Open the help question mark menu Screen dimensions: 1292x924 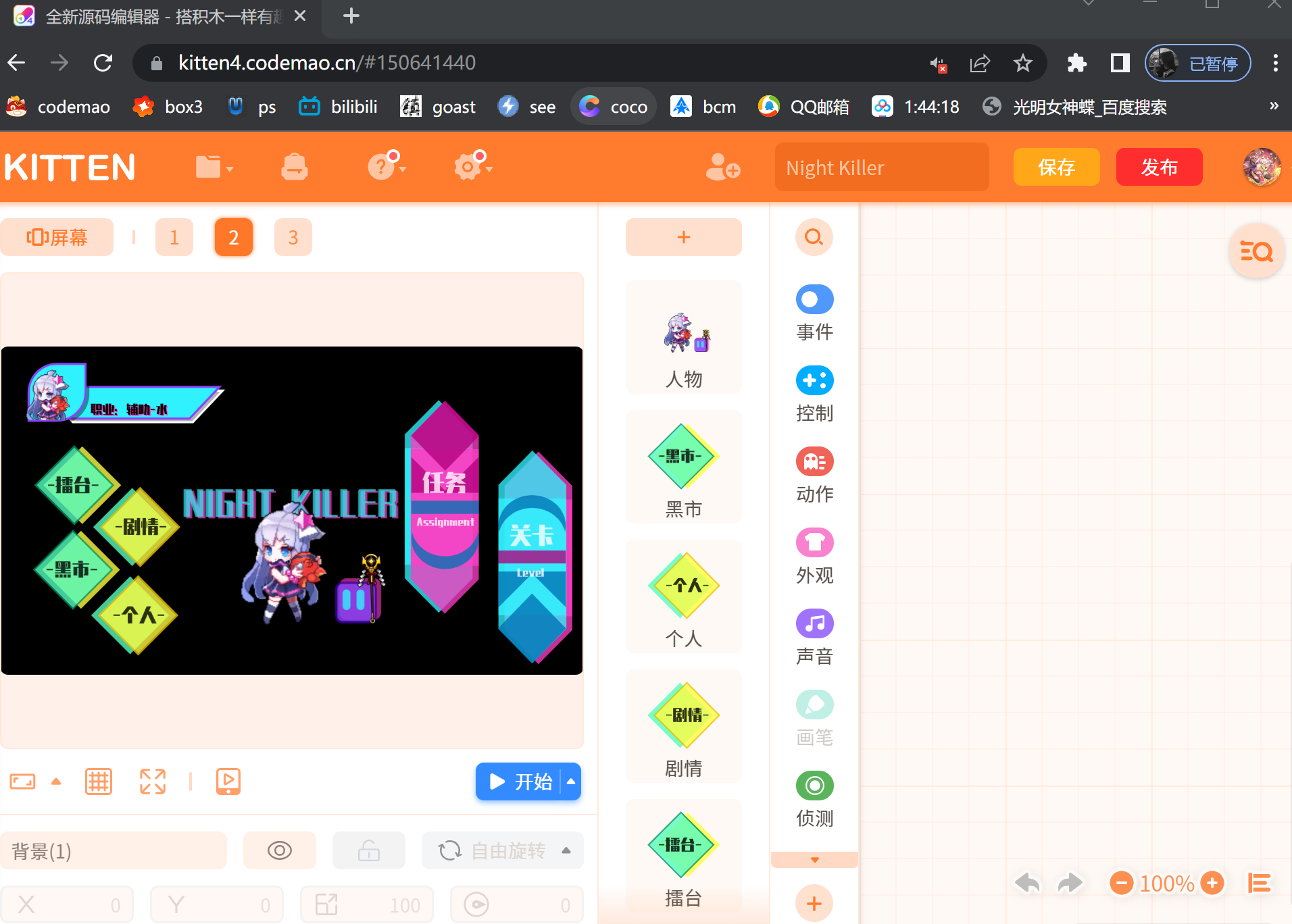(x=386, y=166)
